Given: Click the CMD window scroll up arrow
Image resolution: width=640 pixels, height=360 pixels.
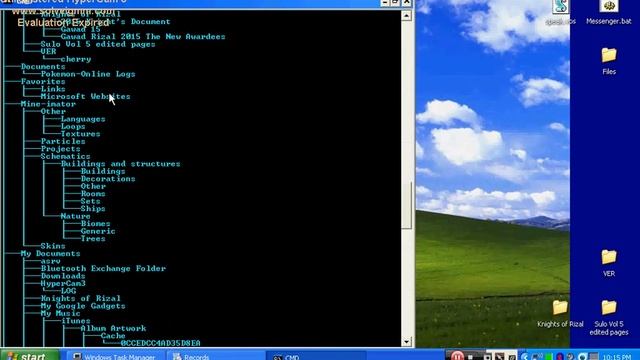Looking at the screenshot, I should click(407, 16).
